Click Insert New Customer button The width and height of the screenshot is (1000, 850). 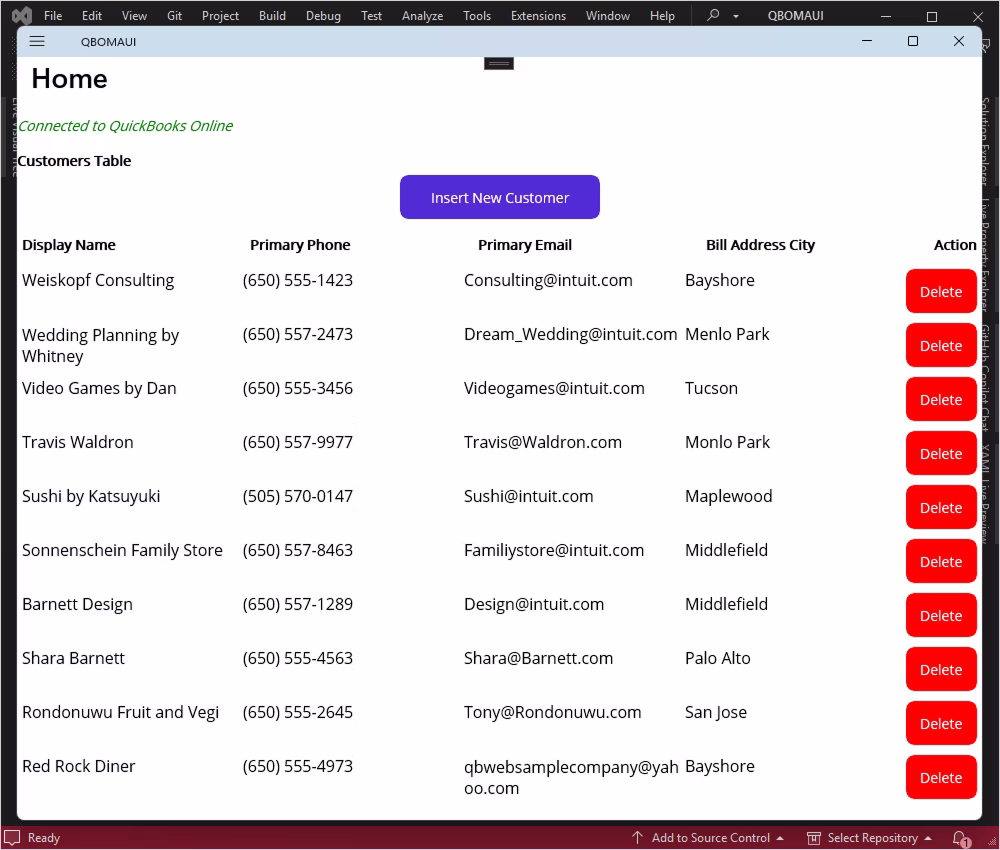point(499,197)
